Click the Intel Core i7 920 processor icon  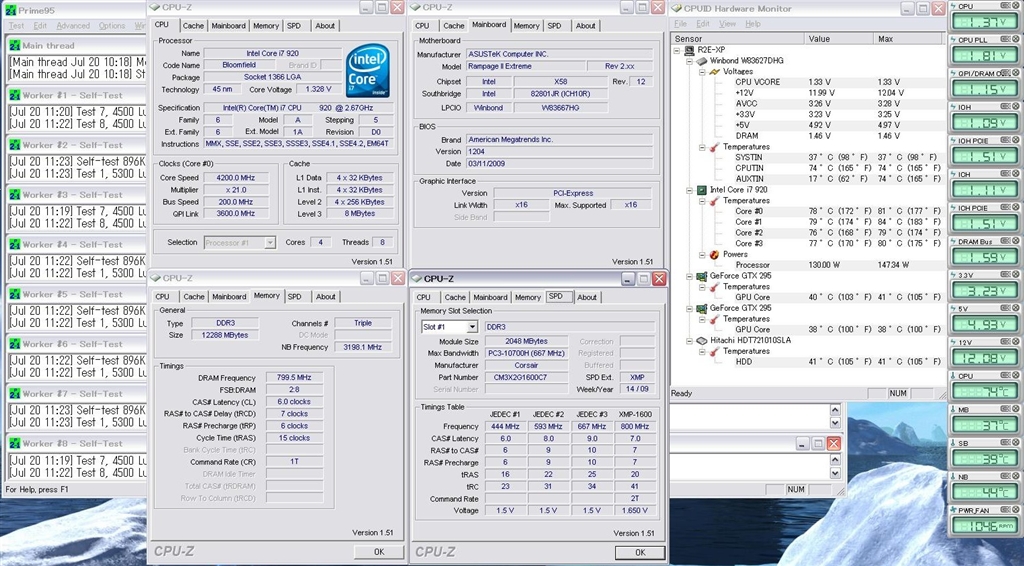(702, 189)
